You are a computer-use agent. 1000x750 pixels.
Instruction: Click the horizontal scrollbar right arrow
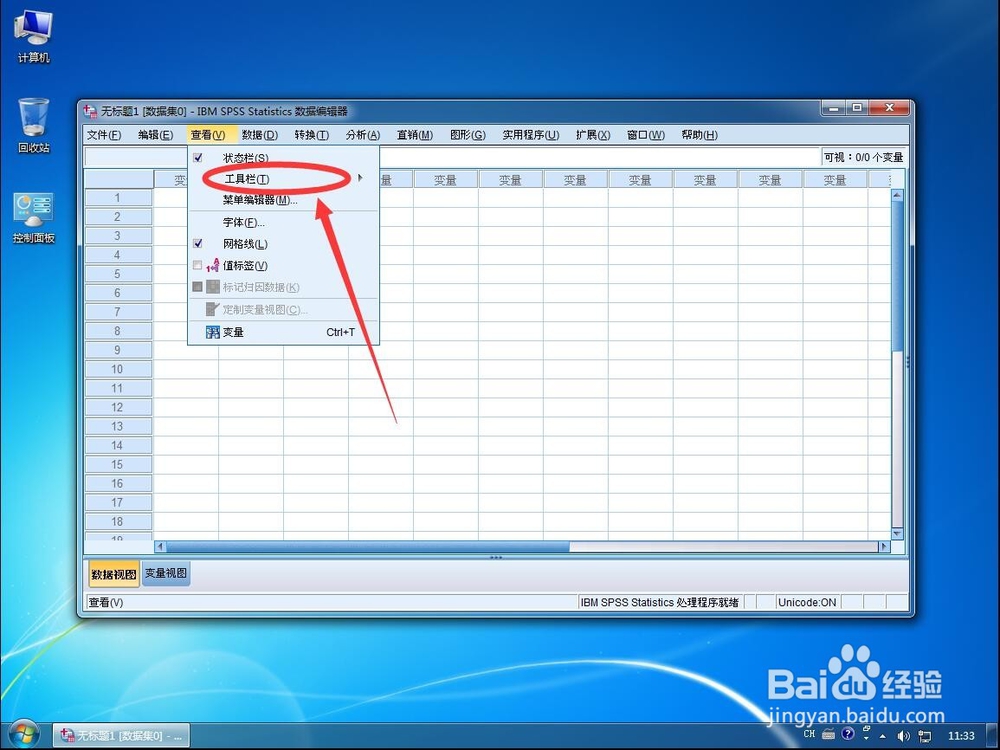(884, 547)
